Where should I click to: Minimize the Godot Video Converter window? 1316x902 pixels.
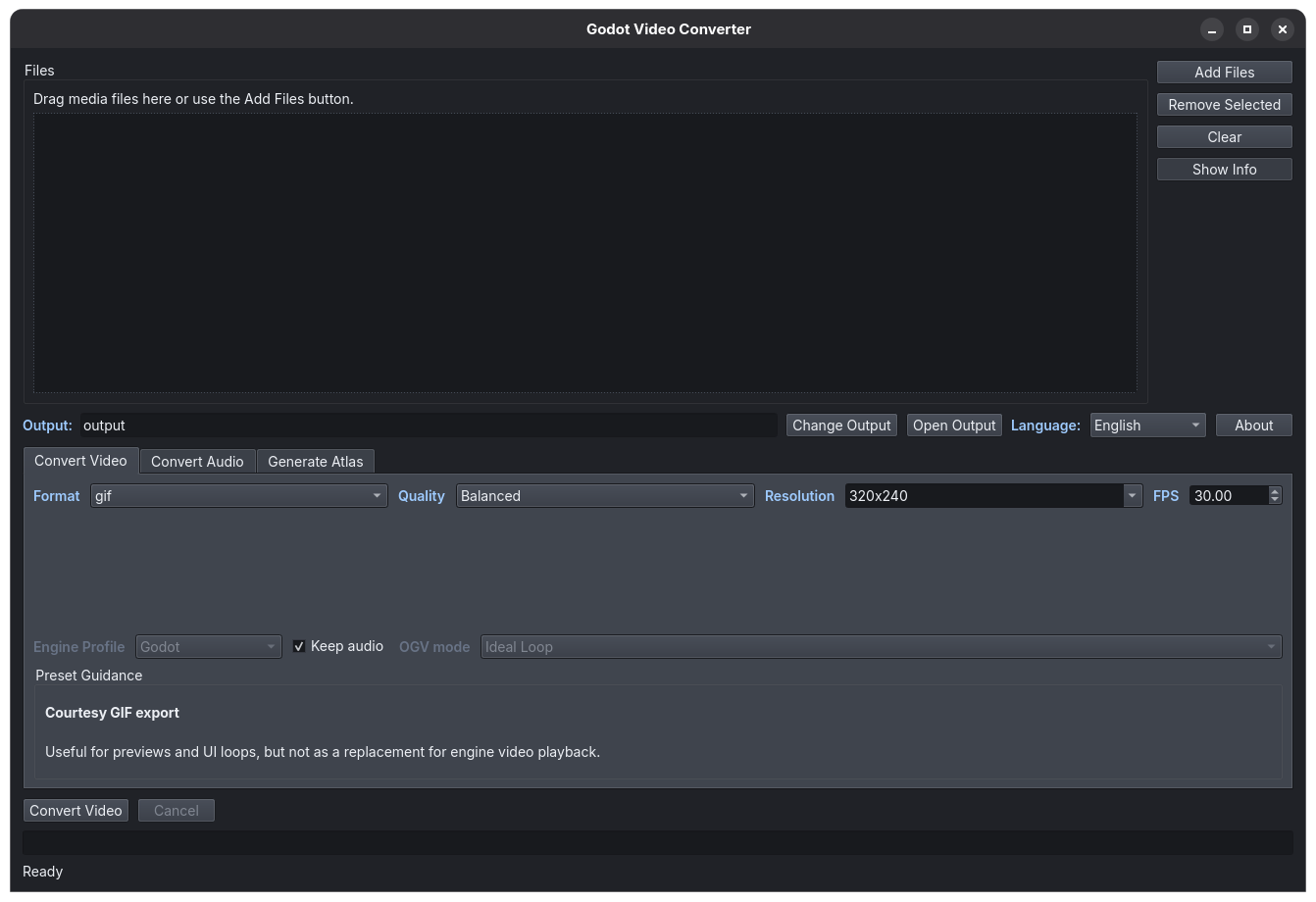tap(1212, 29)
